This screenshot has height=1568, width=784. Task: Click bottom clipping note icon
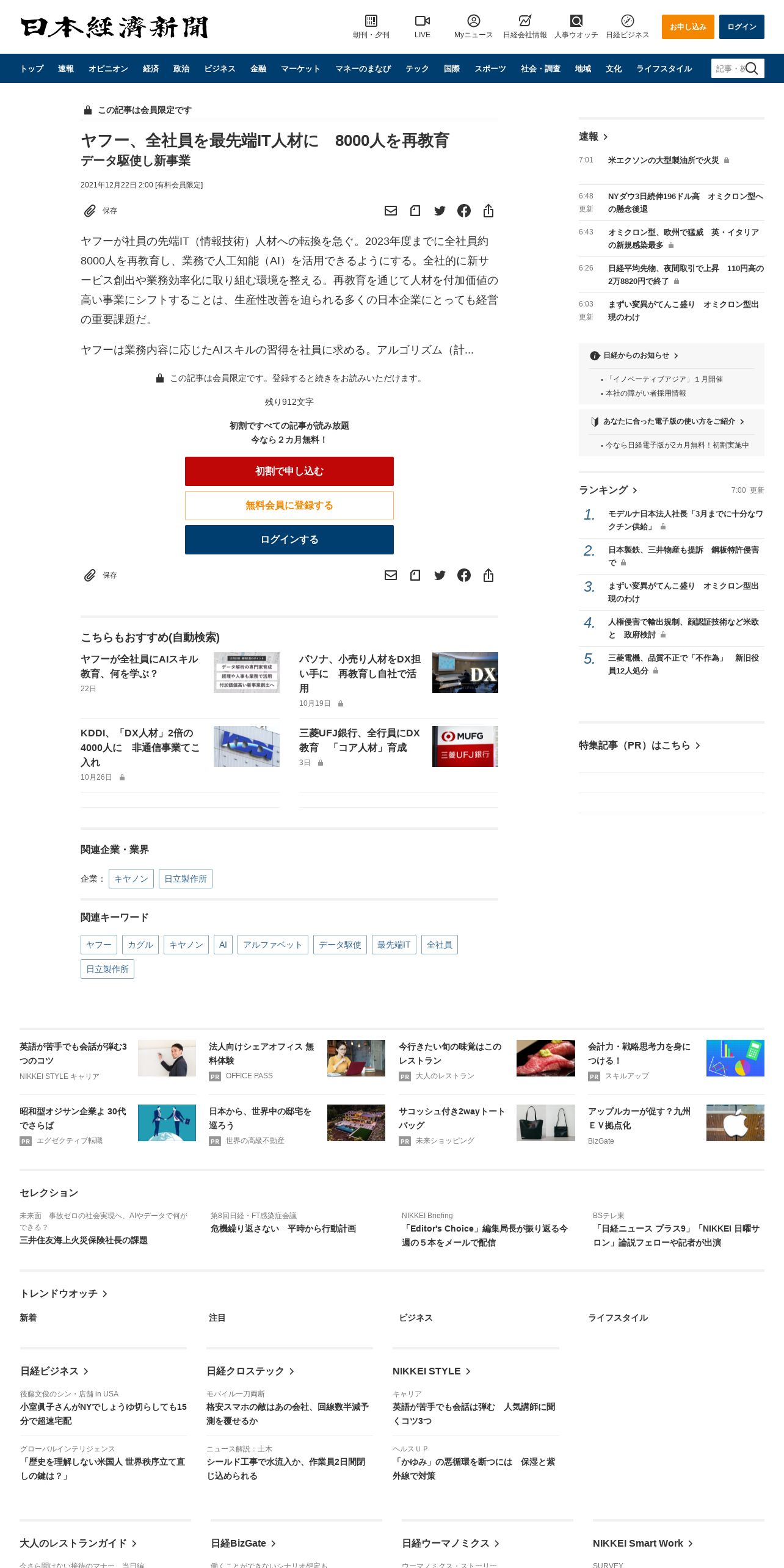[x=415, y=575]
